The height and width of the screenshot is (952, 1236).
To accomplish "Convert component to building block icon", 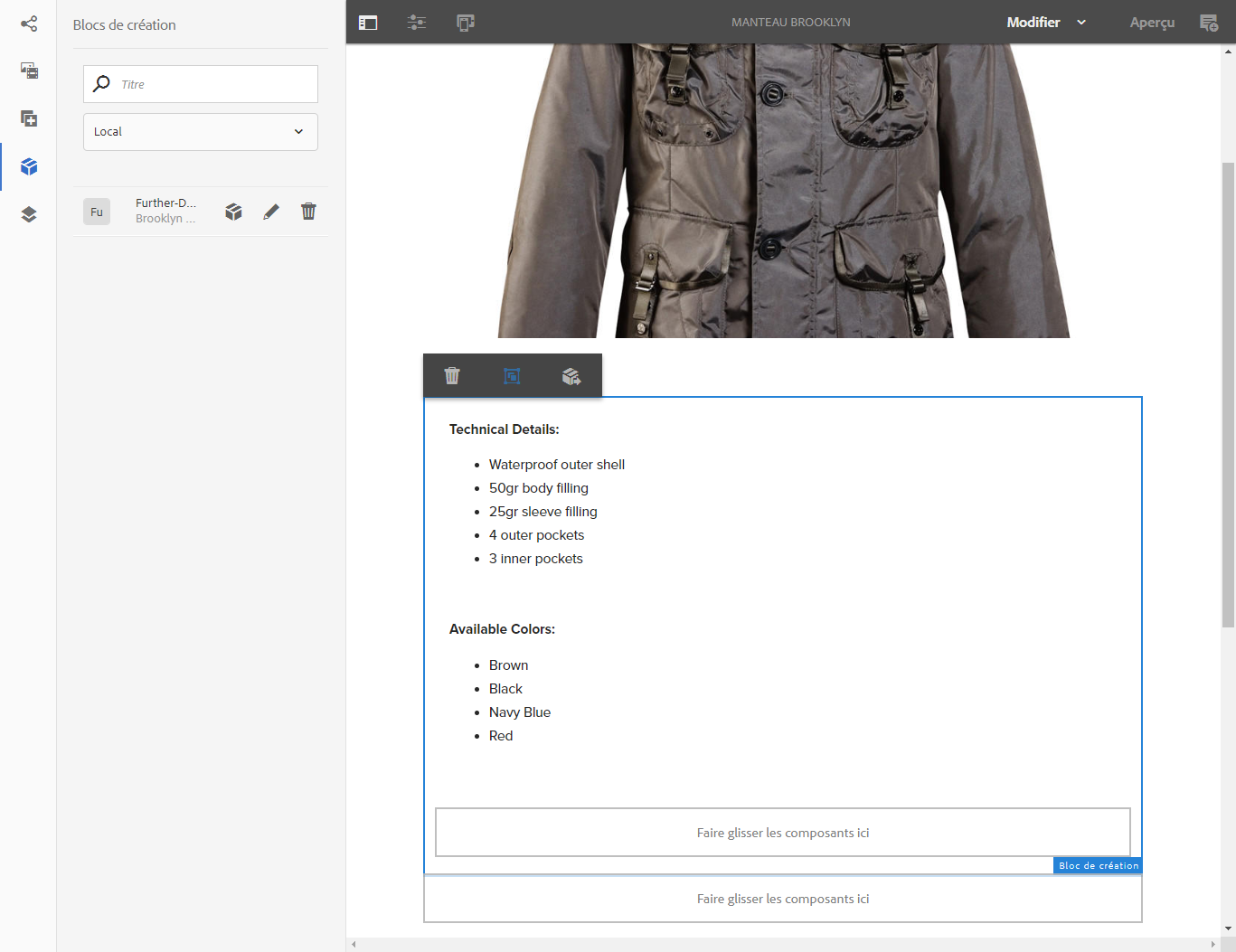I will pos(571,376).
